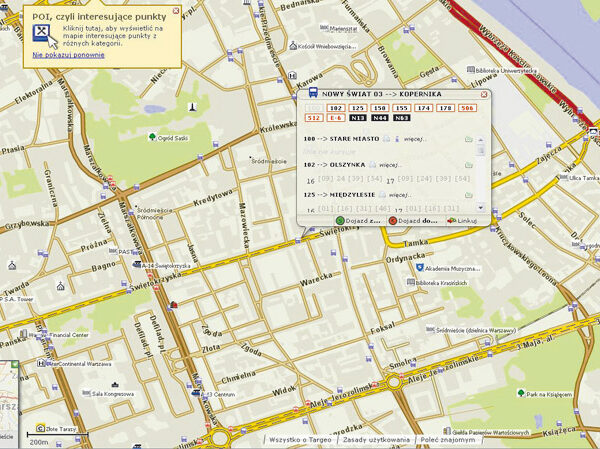Click the Ogród Saski park marker
600x449 pixels.
pyautogui.click(x=152, y=137)
